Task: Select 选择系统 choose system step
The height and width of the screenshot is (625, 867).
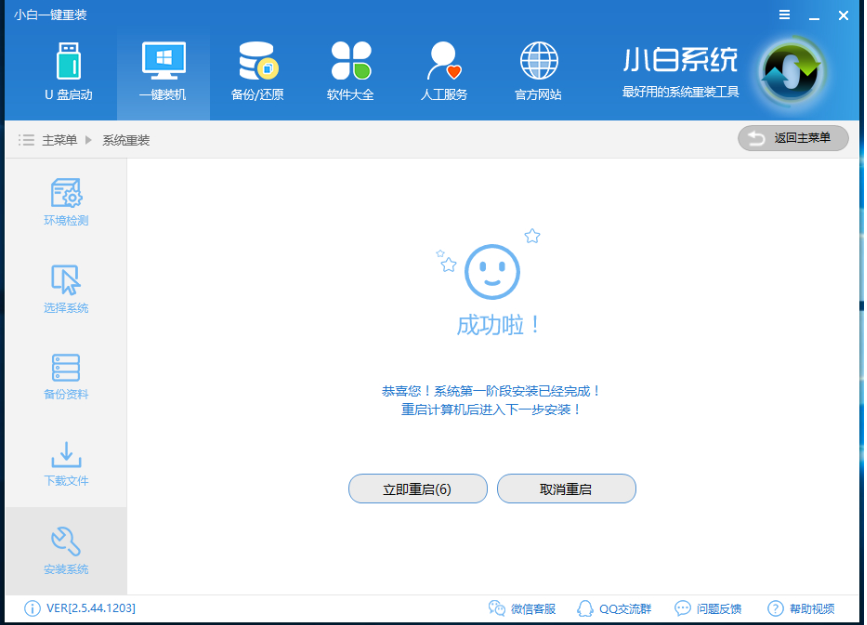Action: pos(66,289)
